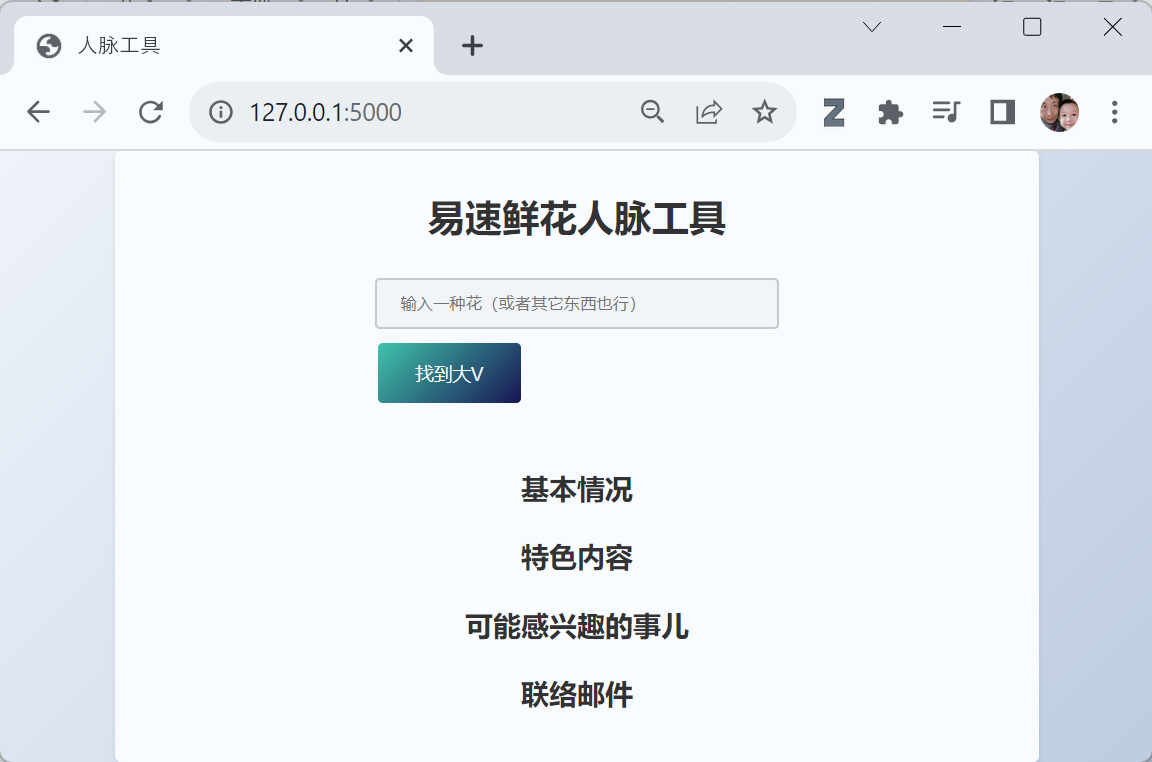
Task: Click the zoom out magnifier icon
Action: (653, 112)
